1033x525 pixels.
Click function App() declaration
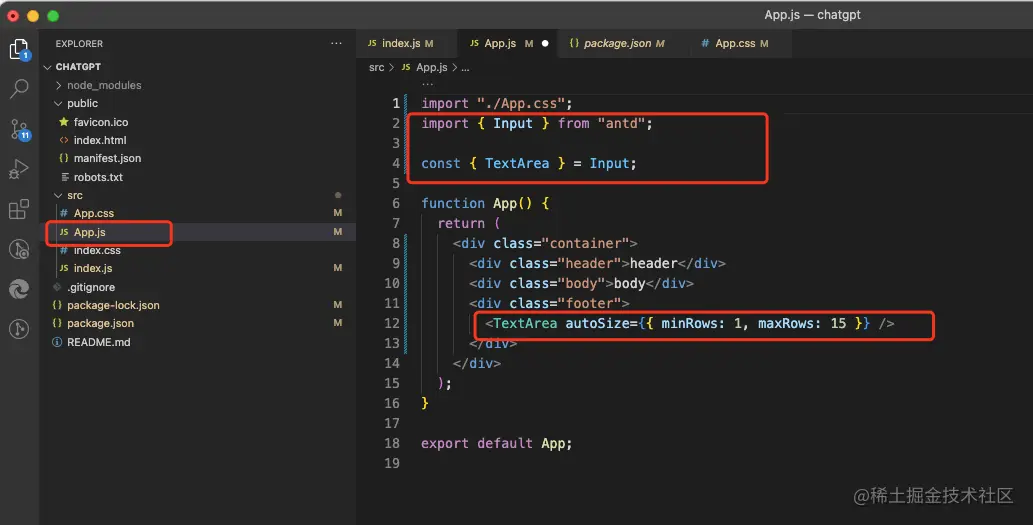point(485,203)
